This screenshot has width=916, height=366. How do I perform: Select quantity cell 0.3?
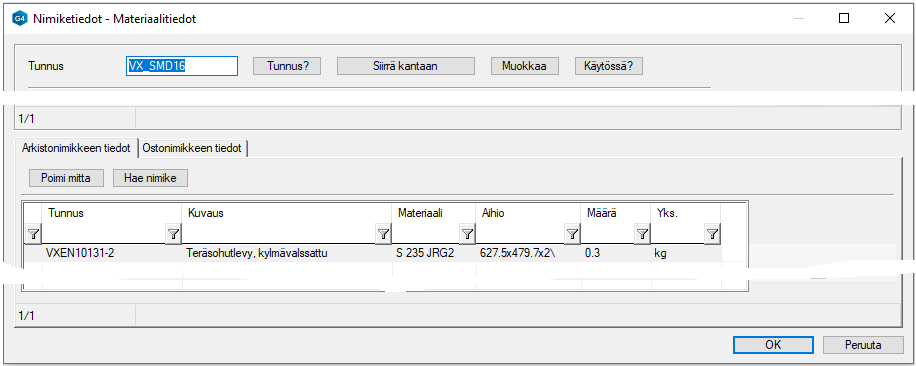pyautogui.click(x=615, y=253)
